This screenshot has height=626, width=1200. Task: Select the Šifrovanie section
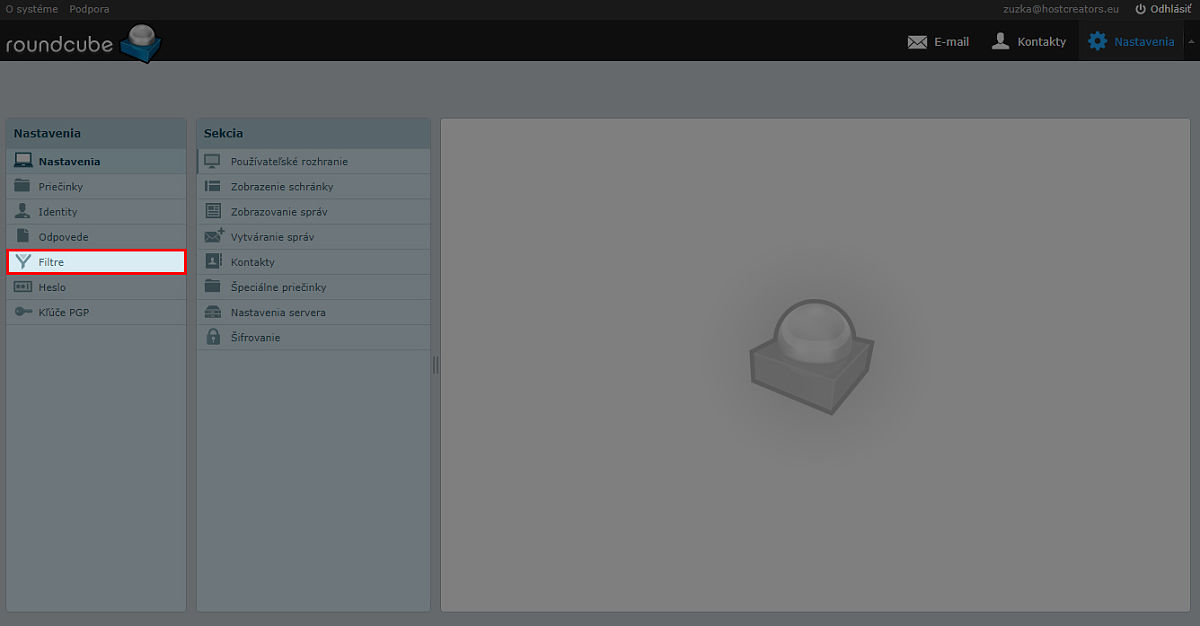click(x=314, y=337)
